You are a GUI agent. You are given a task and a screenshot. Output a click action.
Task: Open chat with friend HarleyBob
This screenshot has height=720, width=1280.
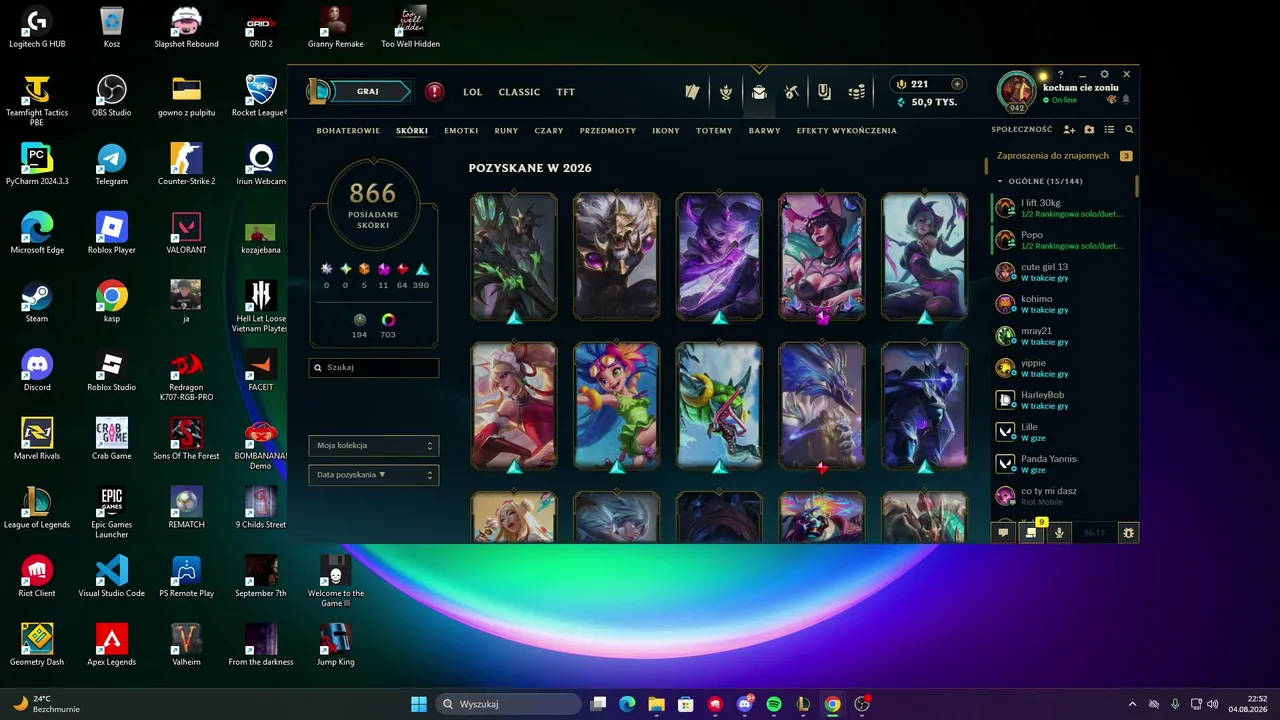1064,400
